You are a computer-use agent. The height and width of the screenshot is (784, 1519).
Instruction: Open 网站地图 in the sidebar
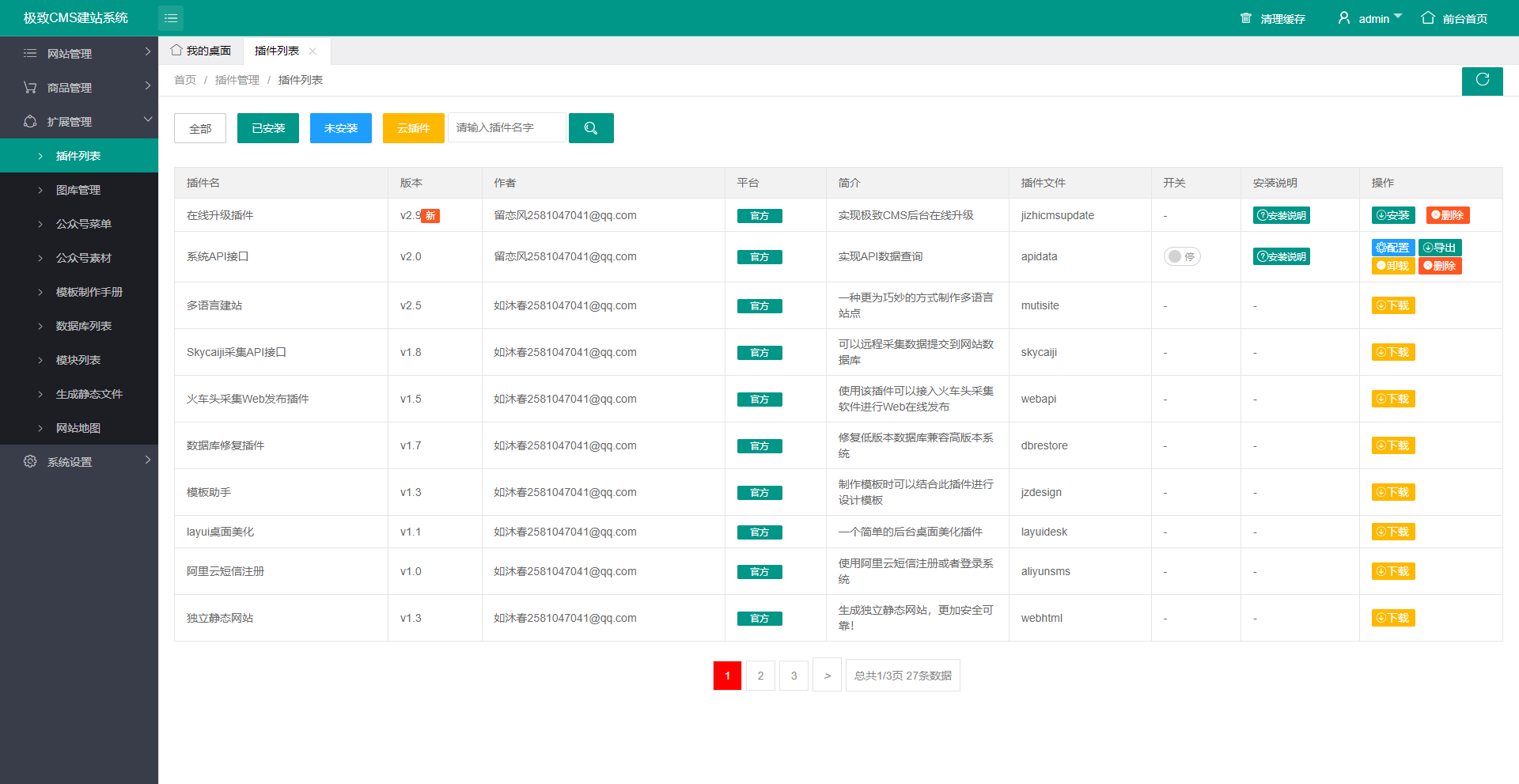click(x=79, y=428)
